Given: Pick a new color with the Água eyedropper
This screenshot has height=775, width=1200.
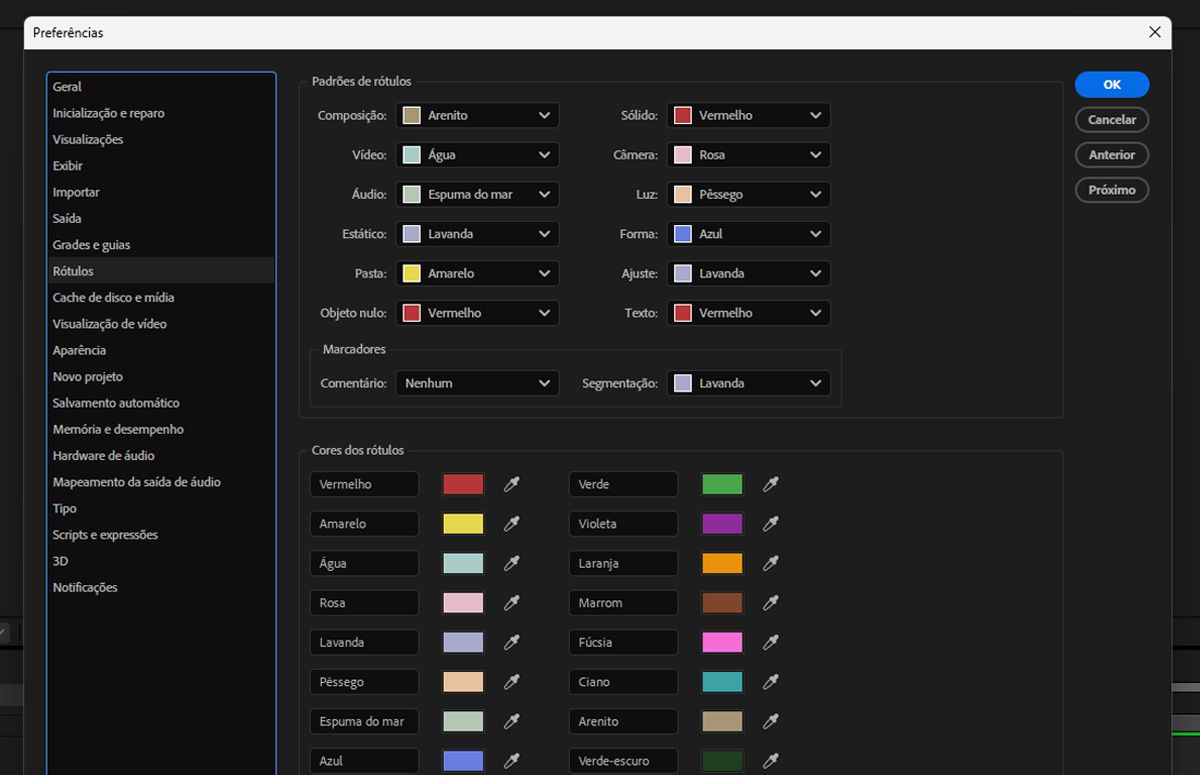Looking at the screenshot, I should 511,563.
